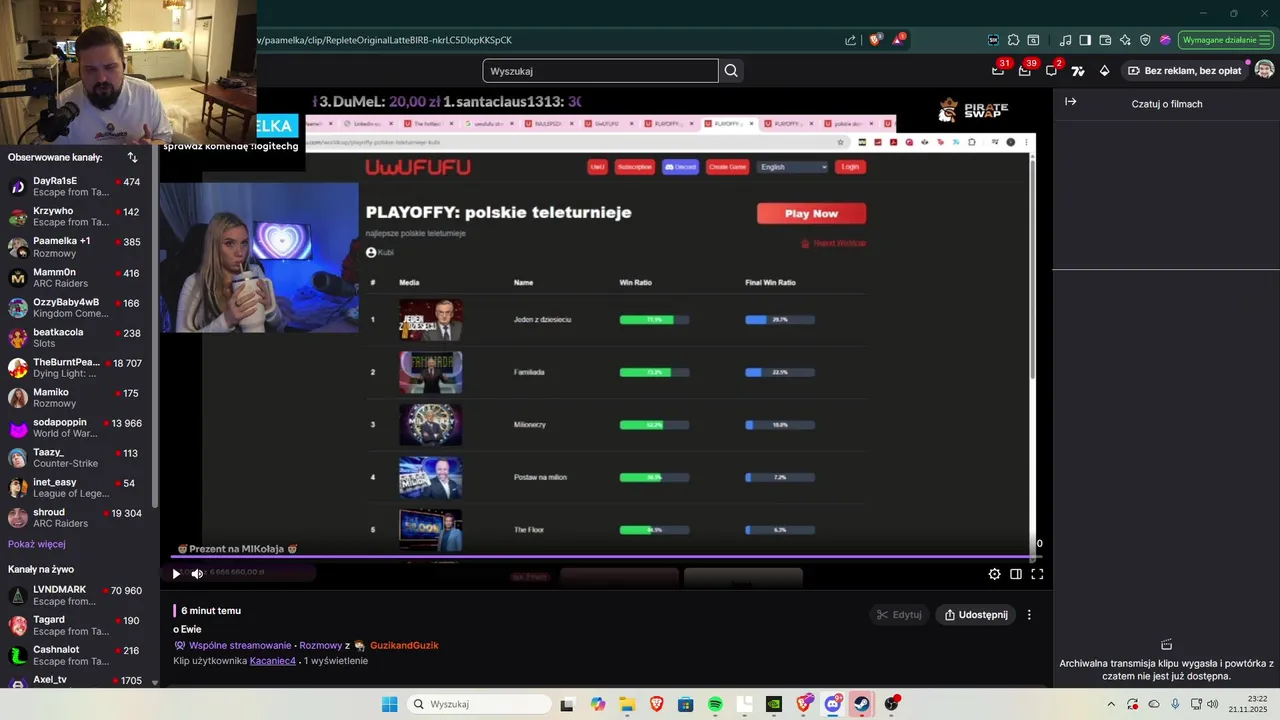This screenshot has width=1280, height=720.
Task: Open the player settings gear
Action: point(994,574)
